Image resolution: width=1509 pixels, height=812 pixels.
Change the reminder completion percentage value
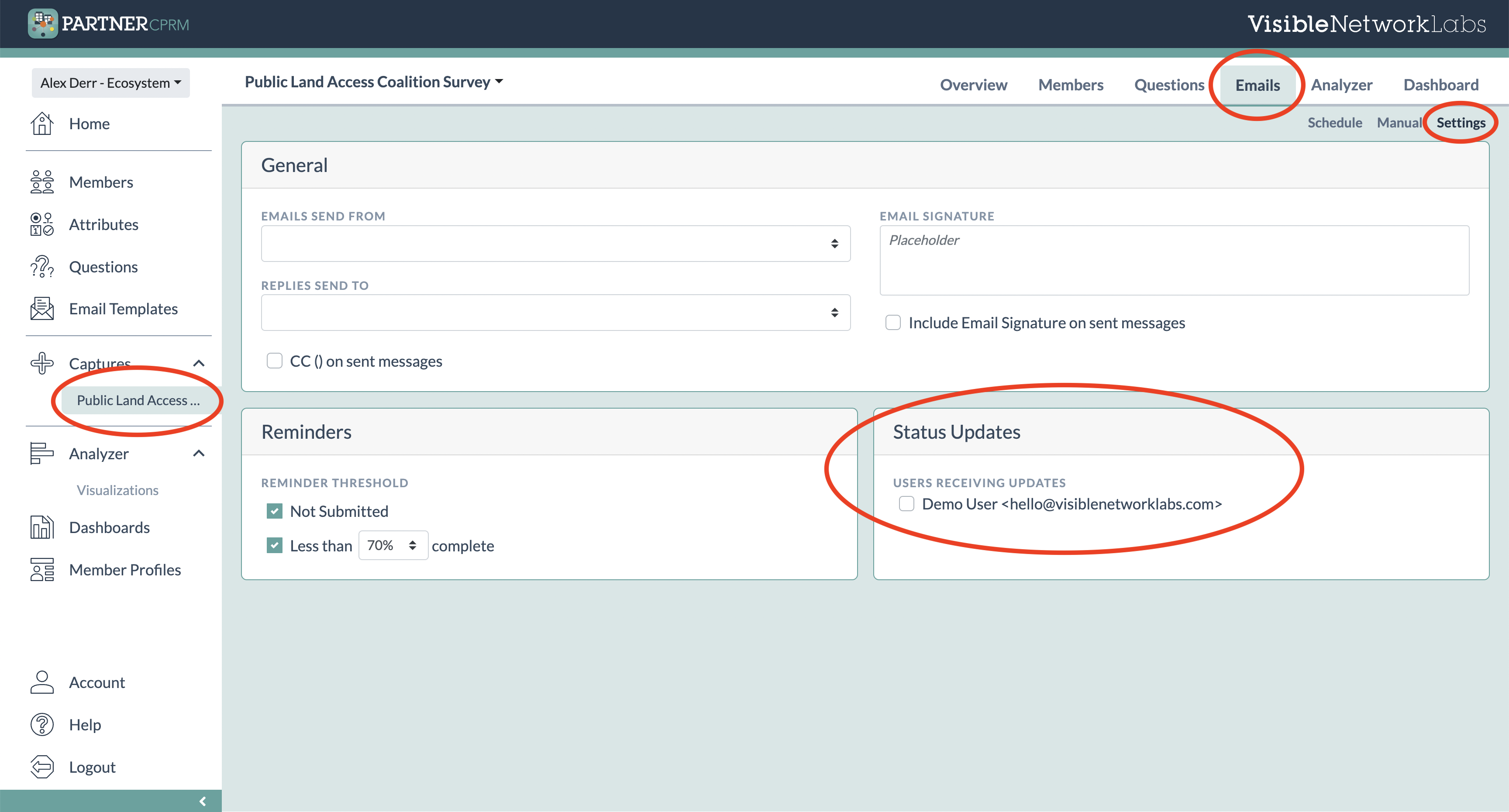(x=393, y=545)
